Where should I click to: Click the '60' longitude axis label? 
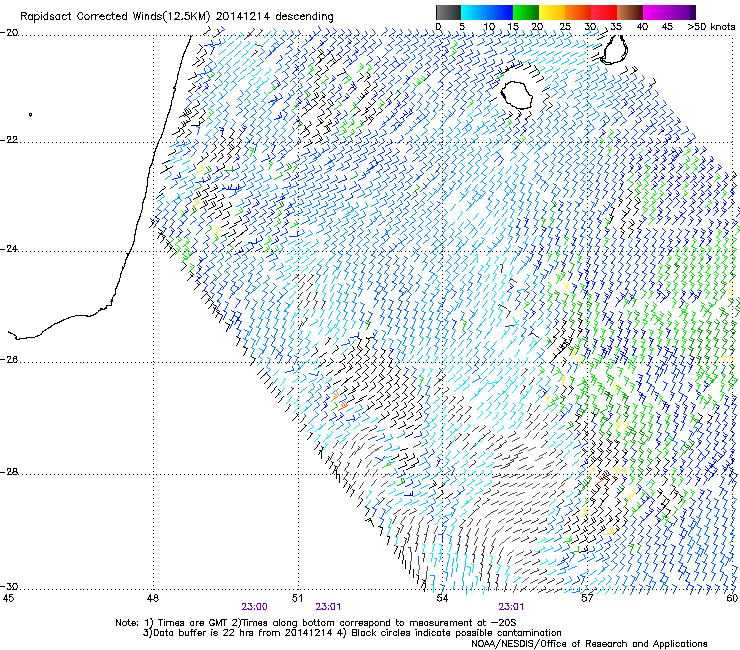click(x=732, y=599)
